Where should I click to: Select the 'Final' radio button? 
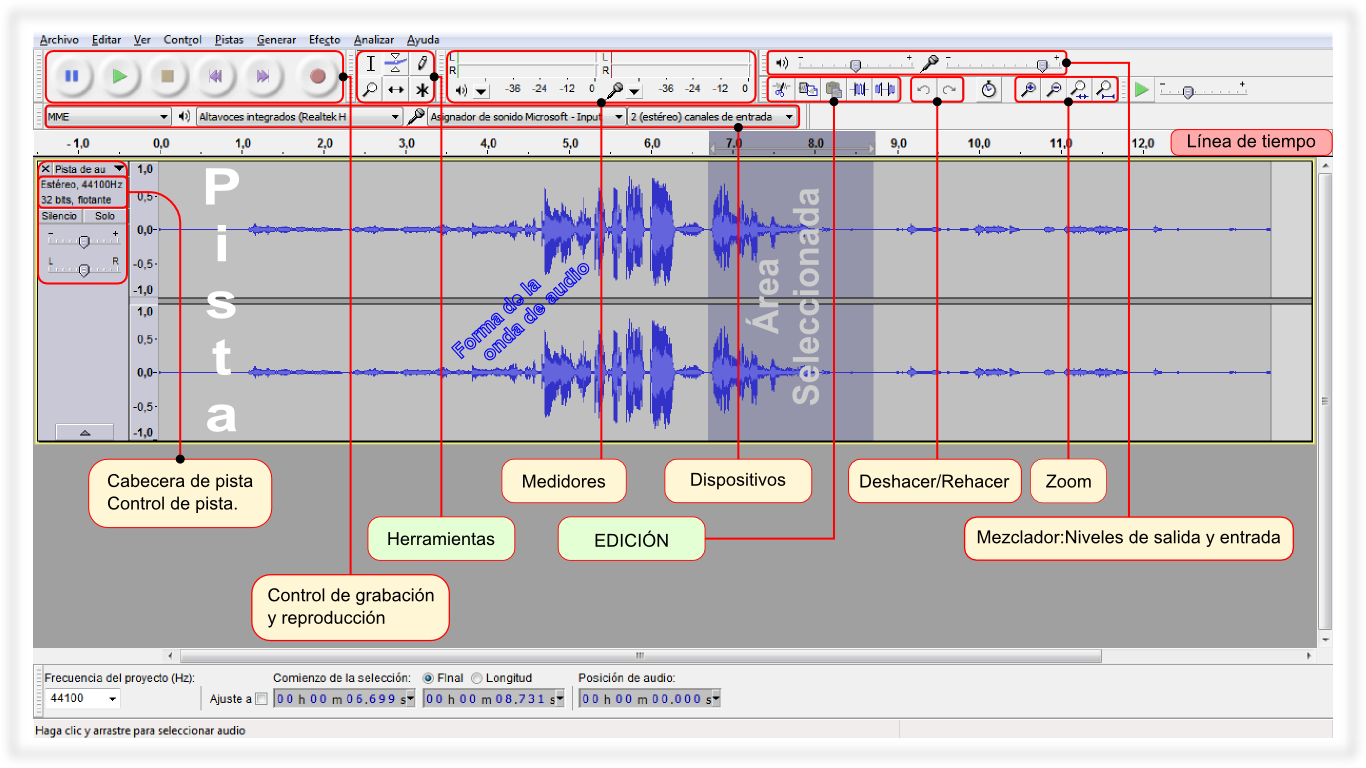[x=428, y=678]
